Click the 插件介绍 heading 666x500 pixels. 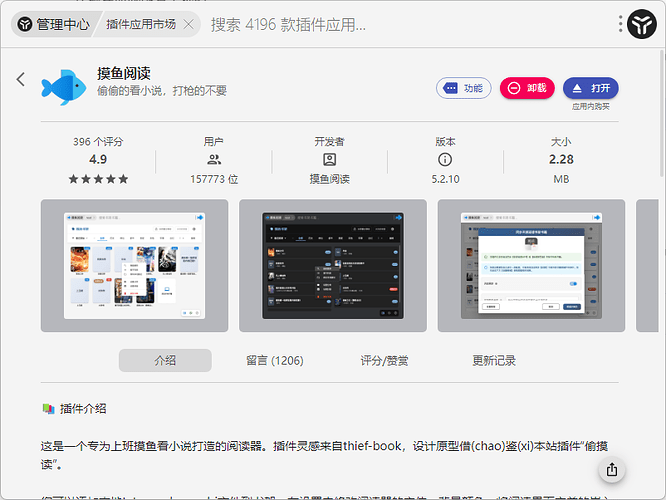(83, 409)
